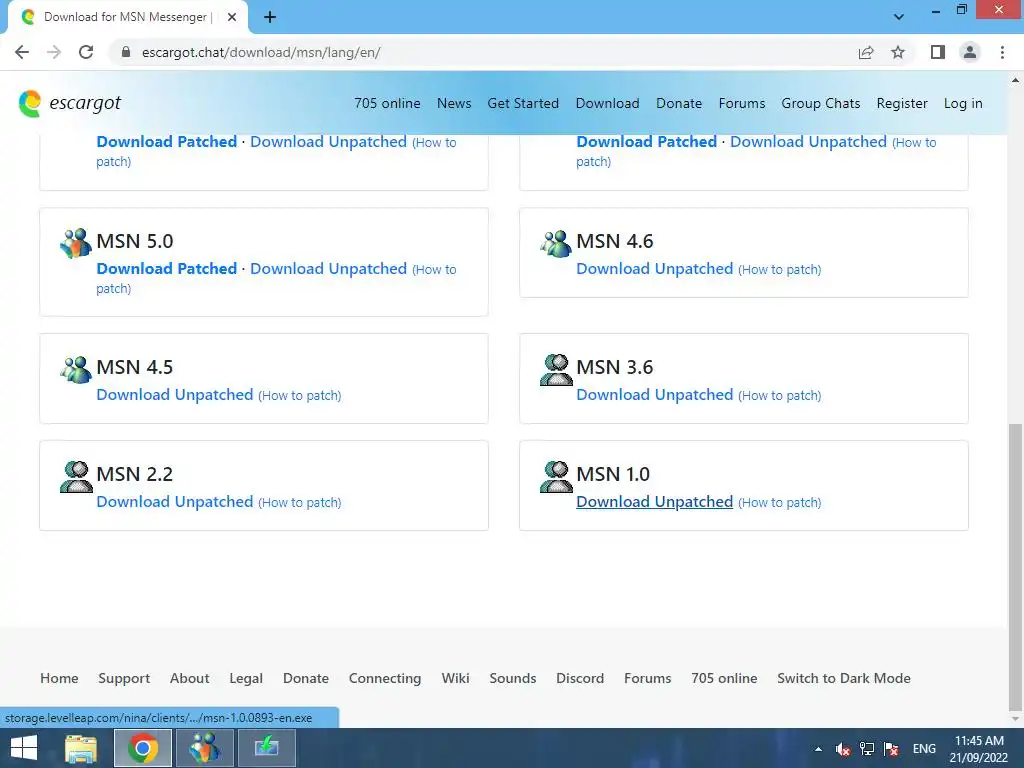Click action center flag tray icon
The height and width of the screenshot is (768, 1024).
891,749
